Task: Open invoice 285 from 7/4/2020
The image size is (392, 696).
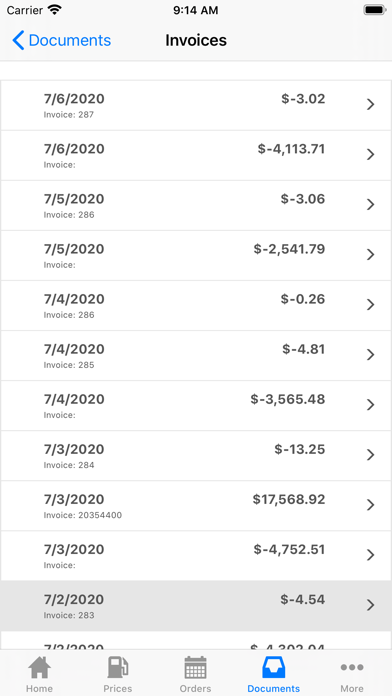Action: [x=196, y=356]
